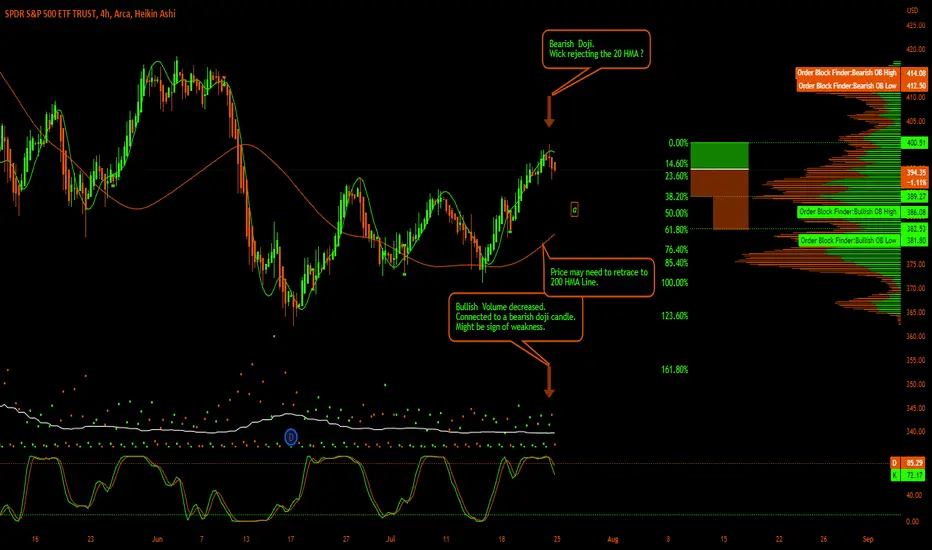
Task: Click date 25 on the time axis
Action: pyautogui.click(x=557, y=539)
